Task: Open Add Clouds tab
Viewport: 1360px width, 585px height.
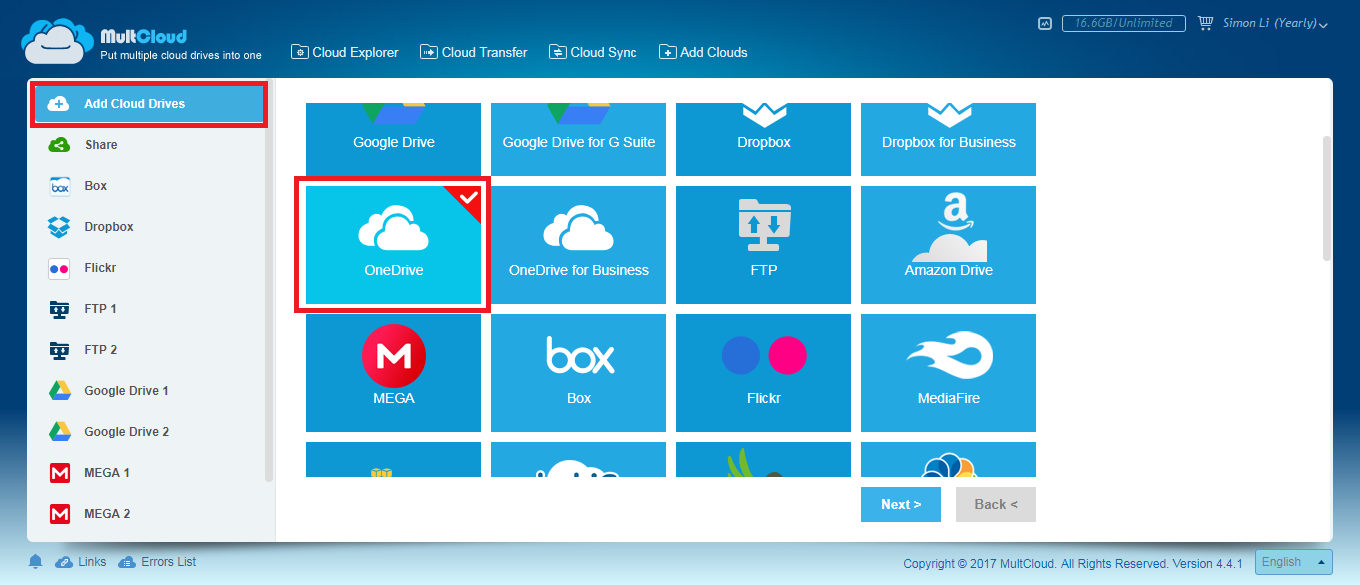Action: (x=703, y=52)
